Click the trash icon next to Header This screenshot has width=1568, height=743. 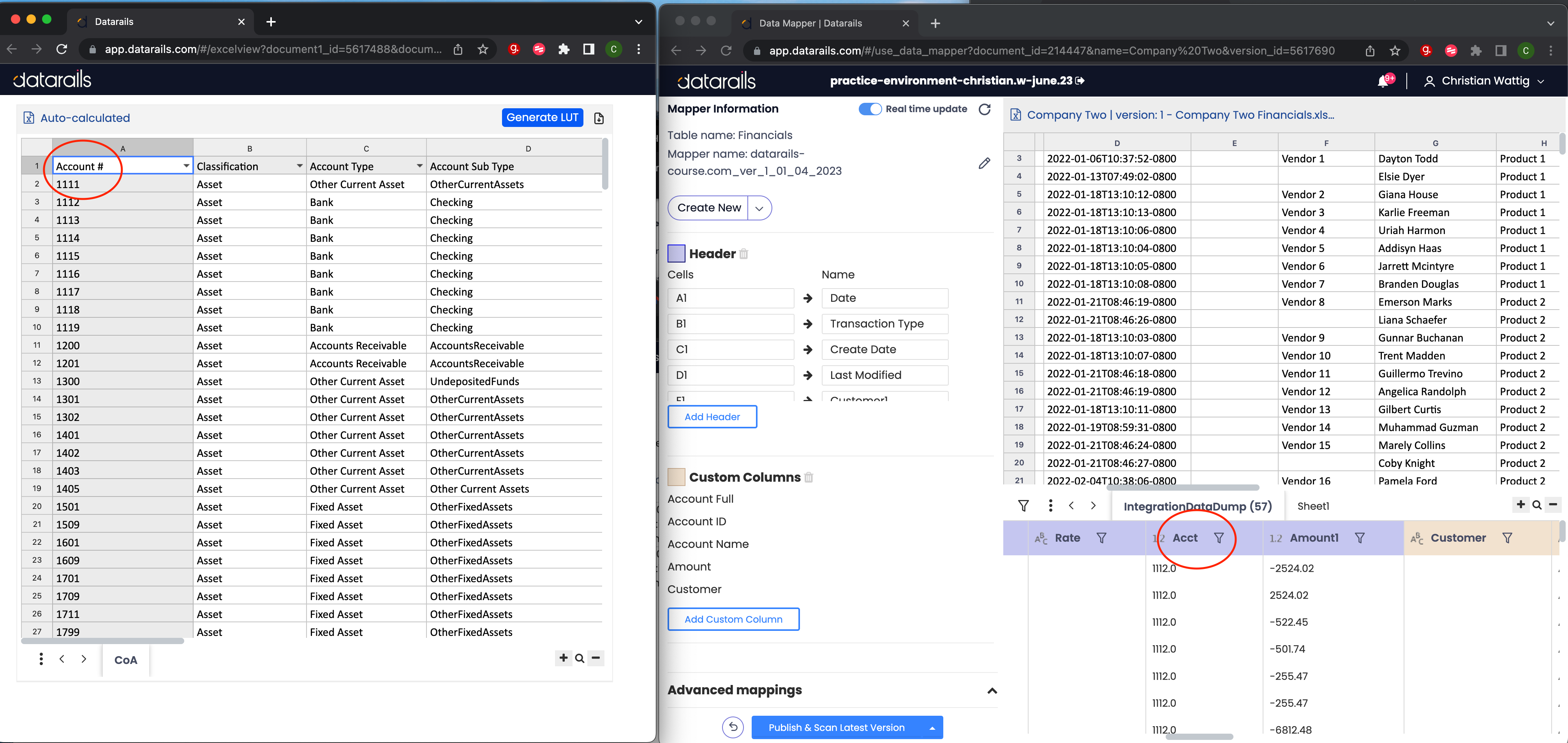point(743,254)
